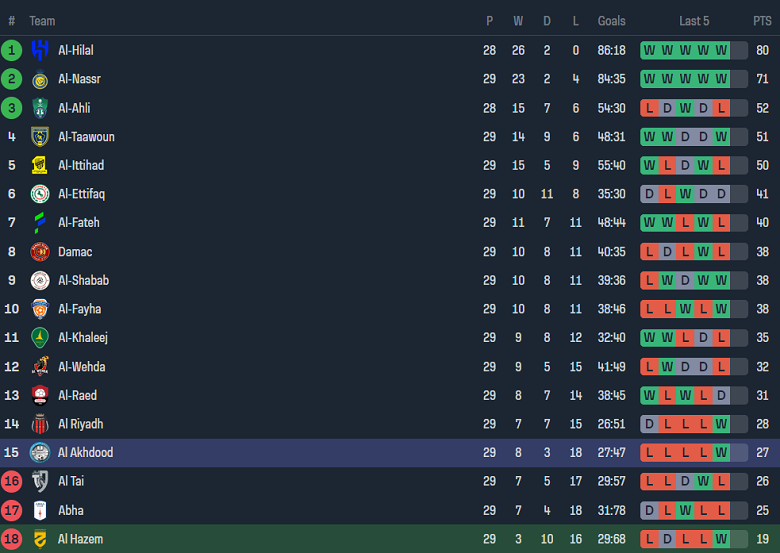
Task: Click the Al-Hilal club crest icon
Action: (40, 50)
